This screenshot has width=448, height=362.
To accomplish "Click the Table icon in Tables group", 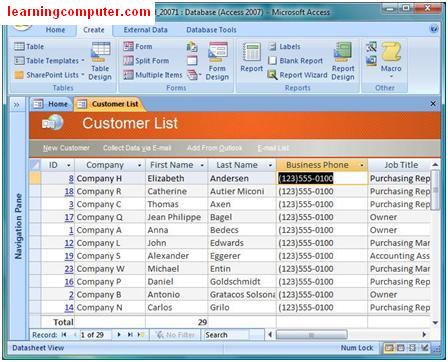I will (x=19, y=46).
